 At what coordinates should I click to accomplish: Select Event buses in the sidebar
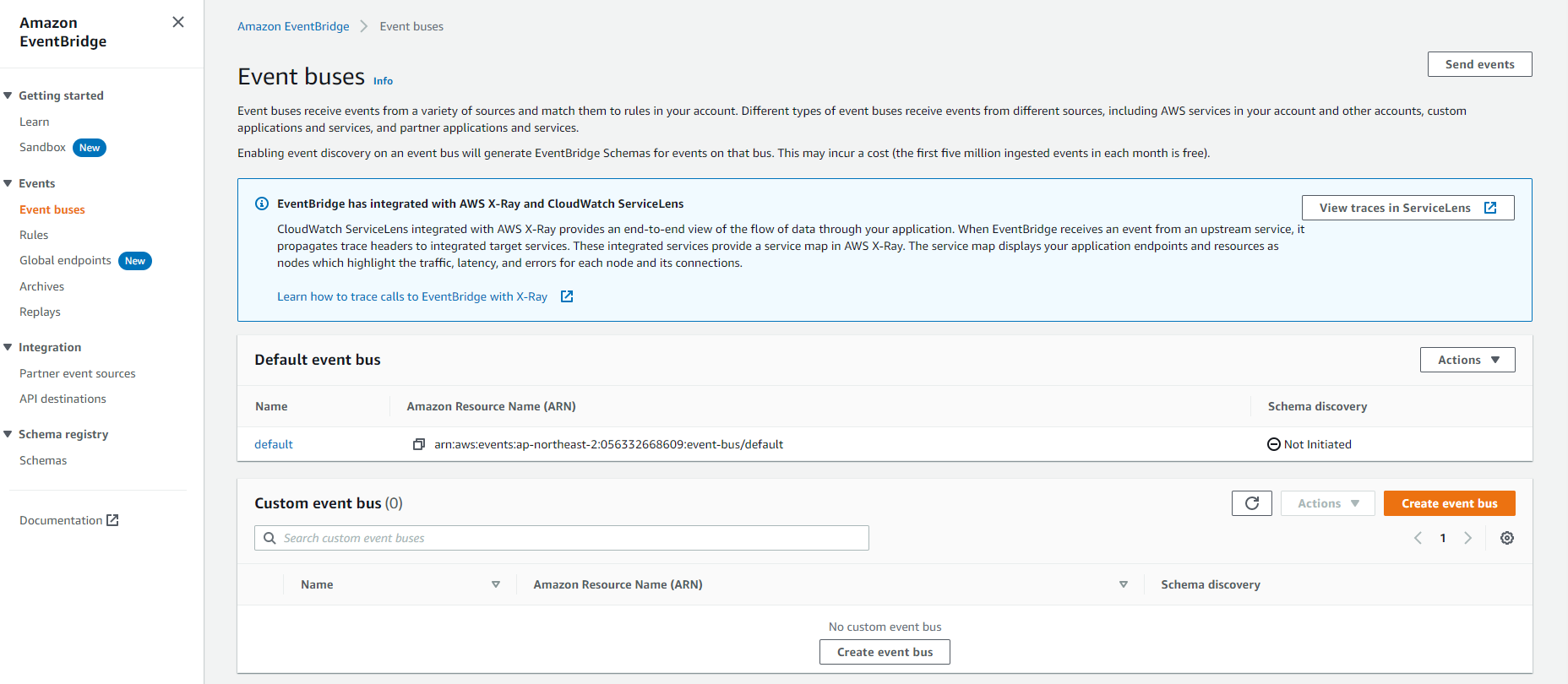(x=52, y=209)
